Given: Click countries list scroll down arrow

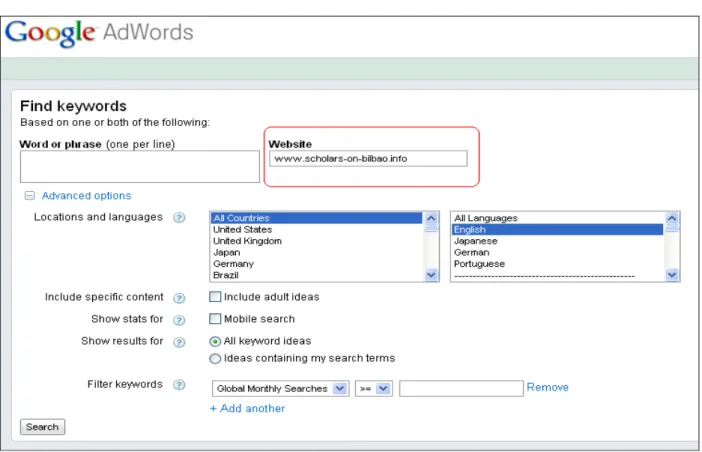Looking at the screenshot, I should pyautogui.click(x=431, y=274).
